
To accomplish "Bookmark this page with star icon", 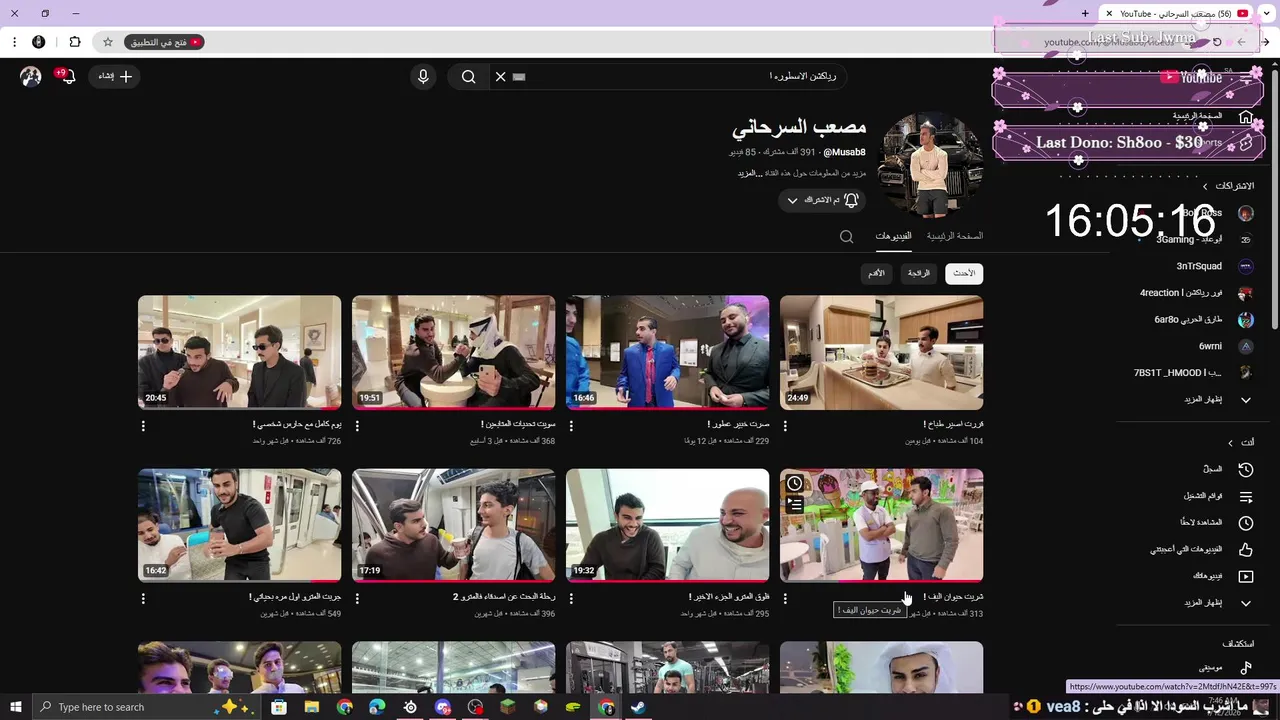I will point(108,42).
